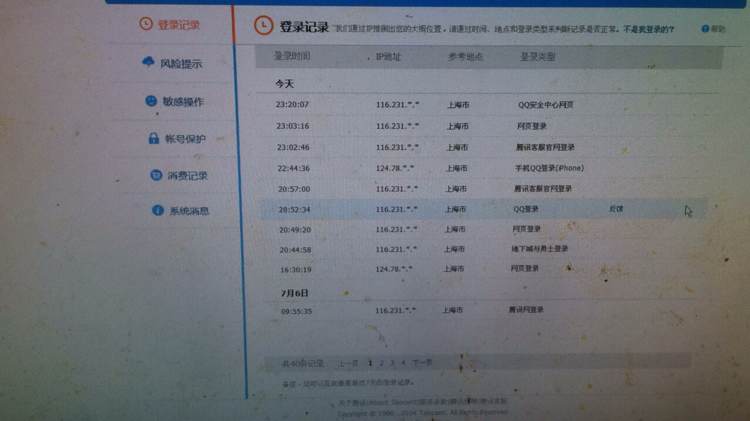
Task: Go to the next page with 下一页
Action: 422,363
